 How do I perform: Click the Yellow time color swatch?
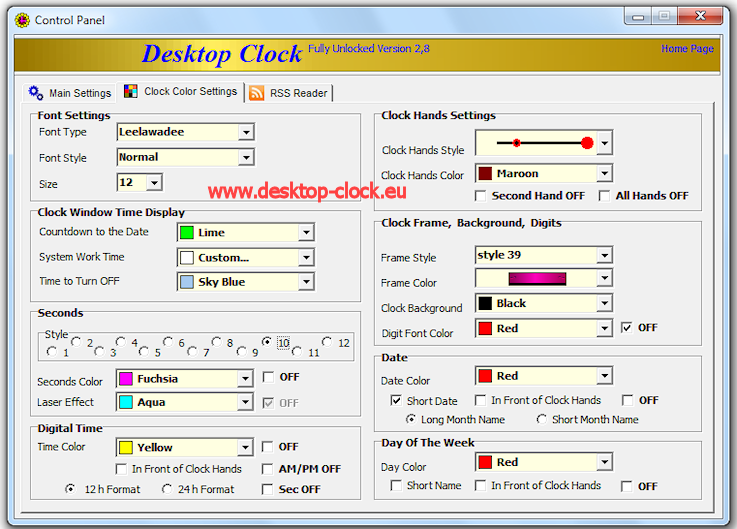pyautogui.click(x=125, y=447)
